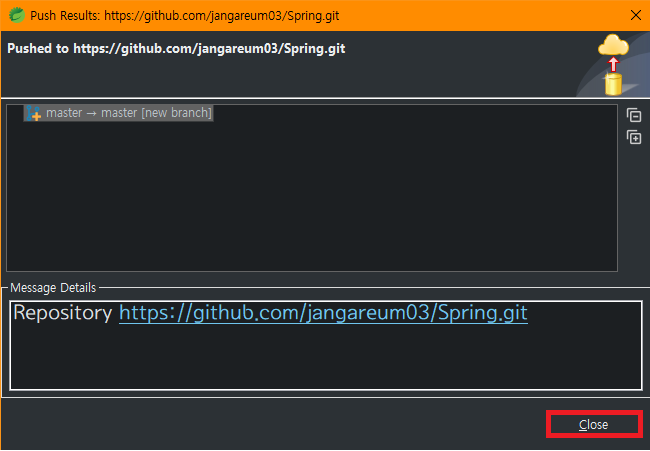Click the cloud push upload image
This screenshot has height=451, width=650.
click(x=613, y=65)
